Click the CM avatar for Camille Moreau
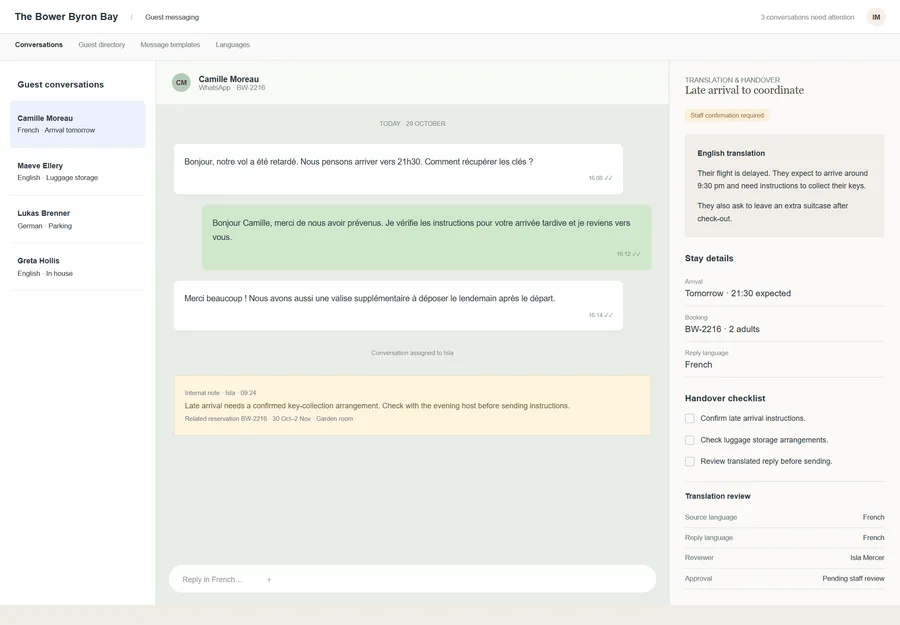 [x=181, y=83]
